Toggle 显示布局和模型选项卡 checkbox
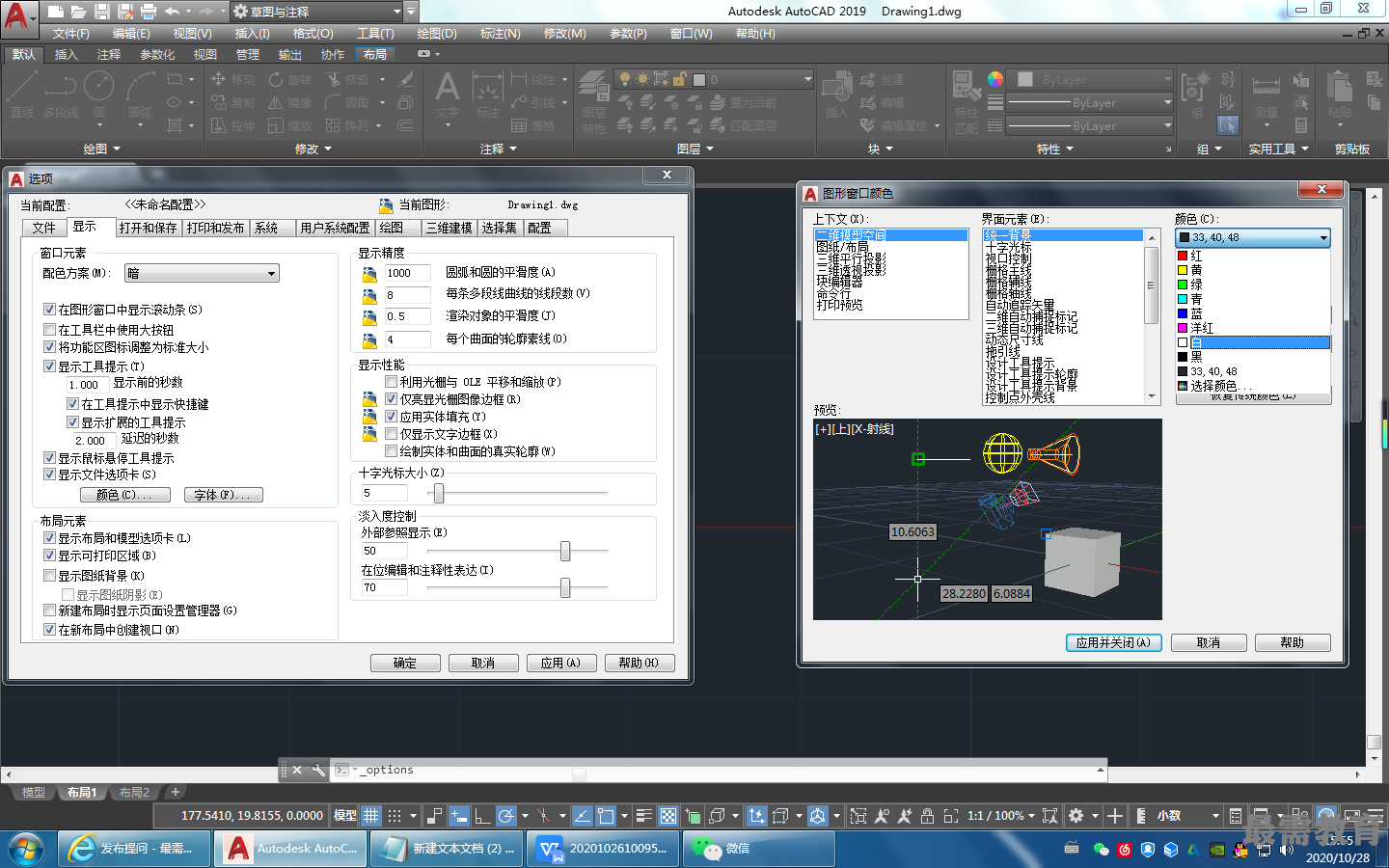 point(49,538)
